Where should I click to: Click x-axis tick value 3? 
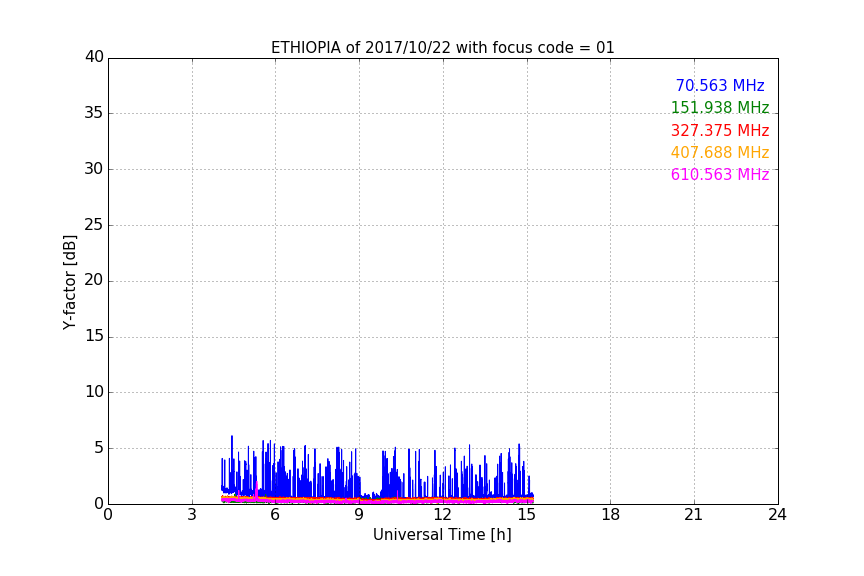point(192,515)
